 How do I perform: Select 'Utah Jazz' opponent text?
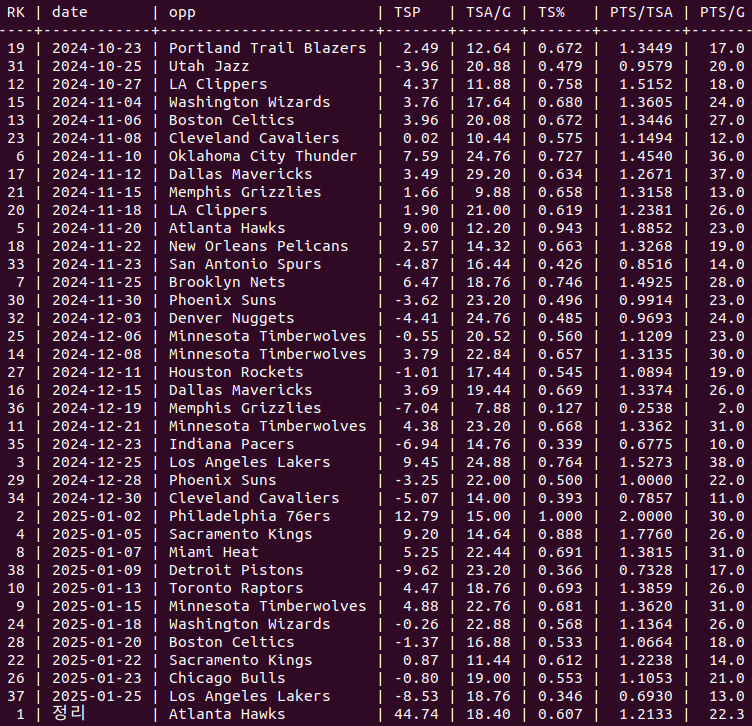pyautogui.click(x=209, y=66)
